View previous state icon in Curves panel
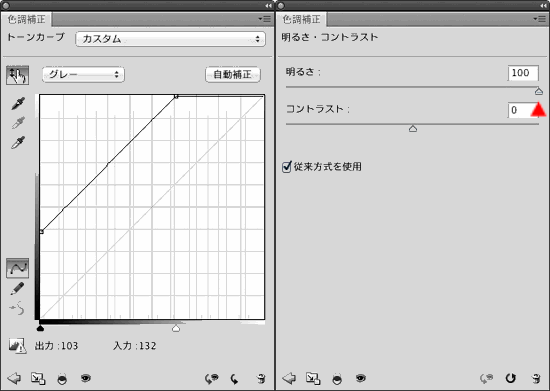The image size is (550, 391). [212, 378]
